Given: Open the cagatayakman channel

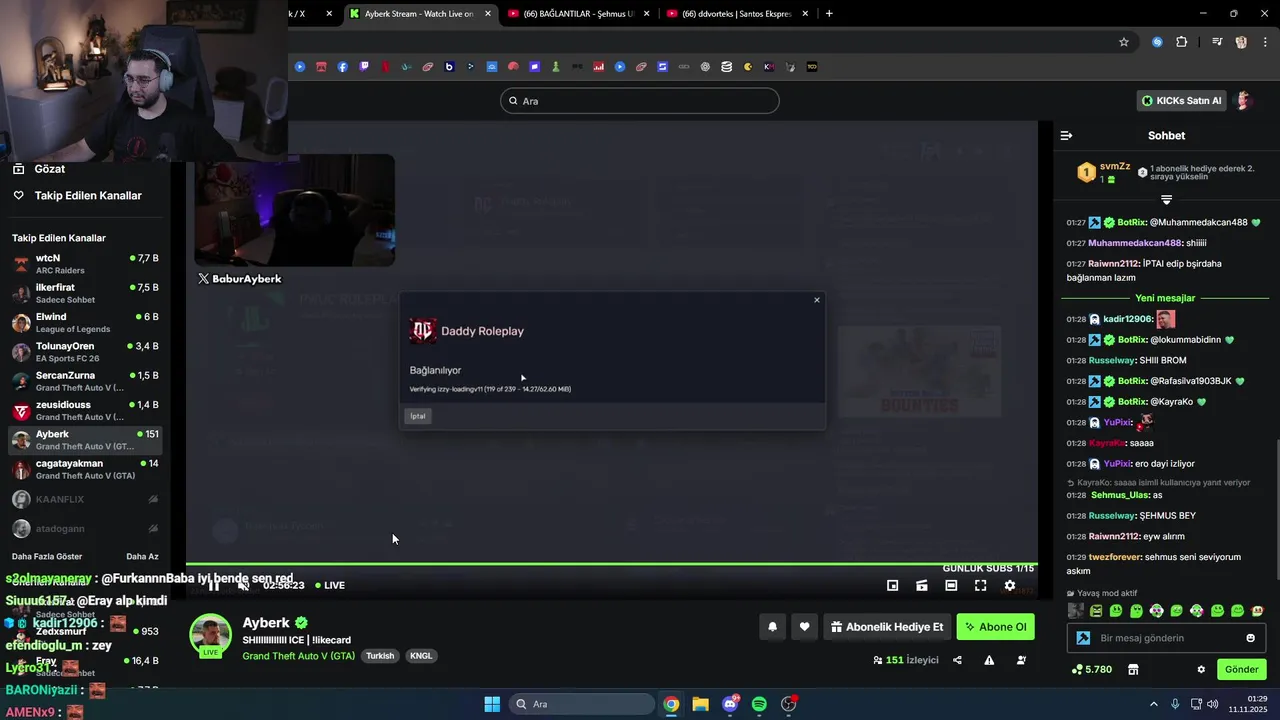Looking at the screenshot, I should tap(85, 469).
